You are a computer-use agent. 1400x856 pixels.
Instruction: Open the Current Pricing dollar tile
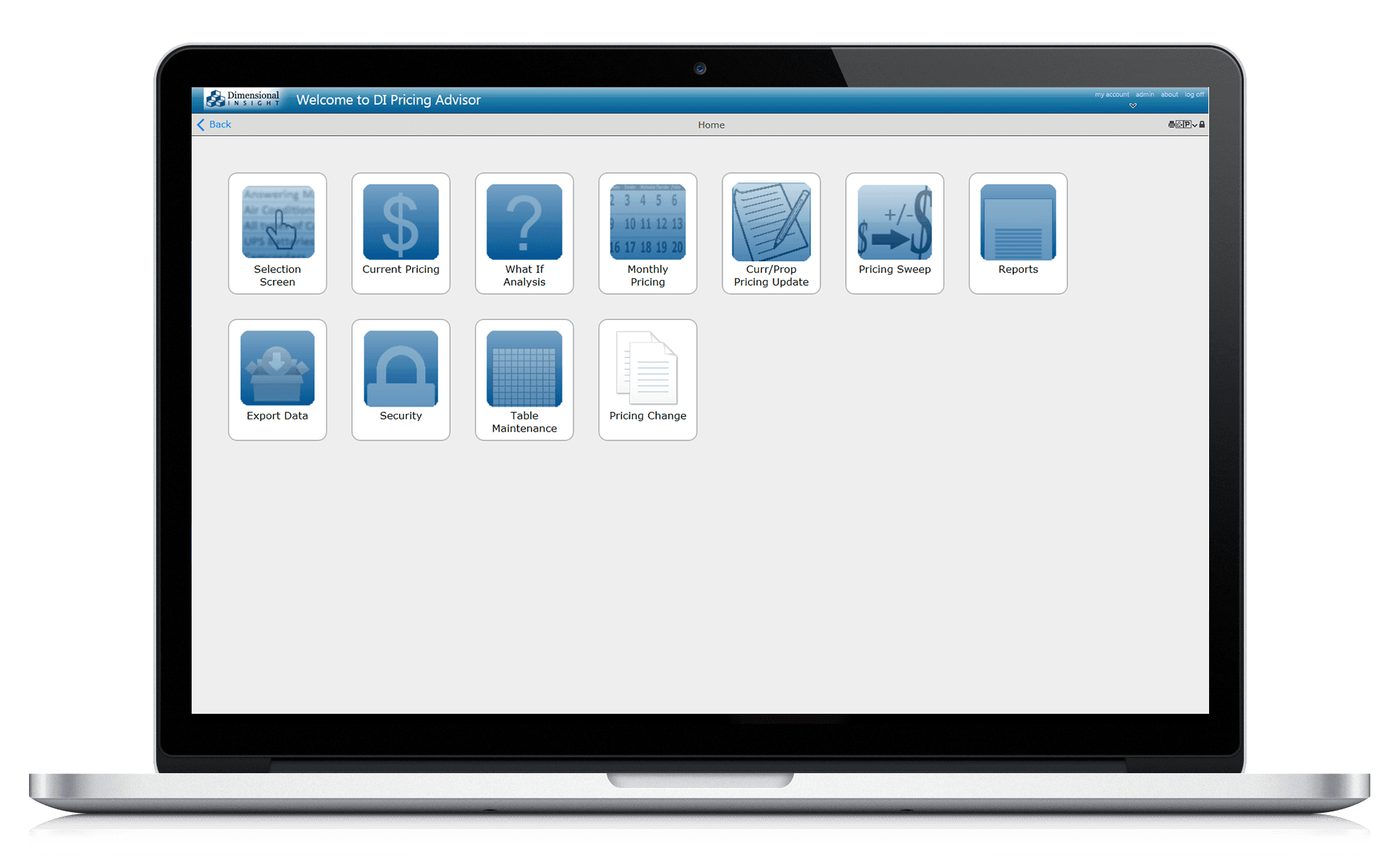click(x=401, y=233)
